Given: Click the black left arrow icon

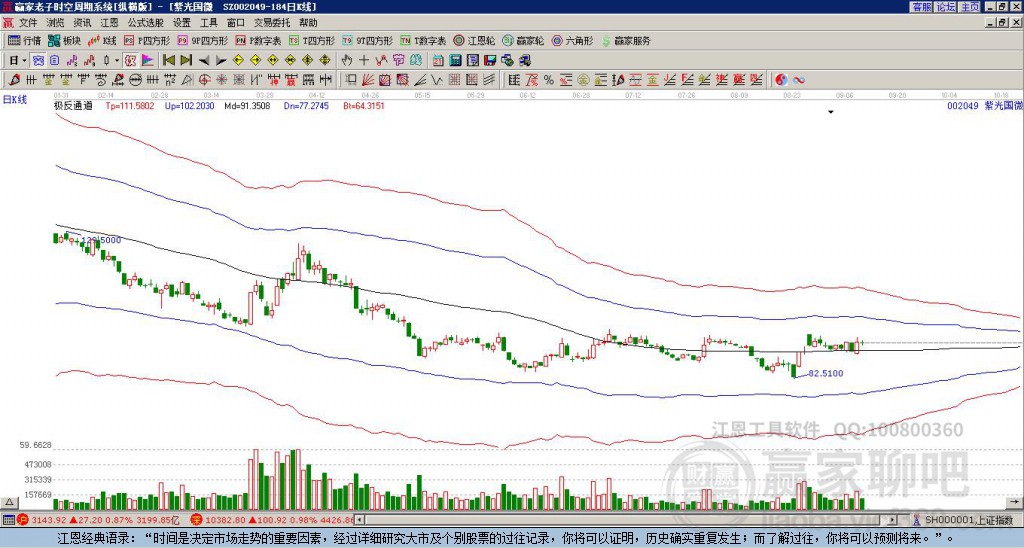Looking at the screenshot, I should tap(204, 60).
